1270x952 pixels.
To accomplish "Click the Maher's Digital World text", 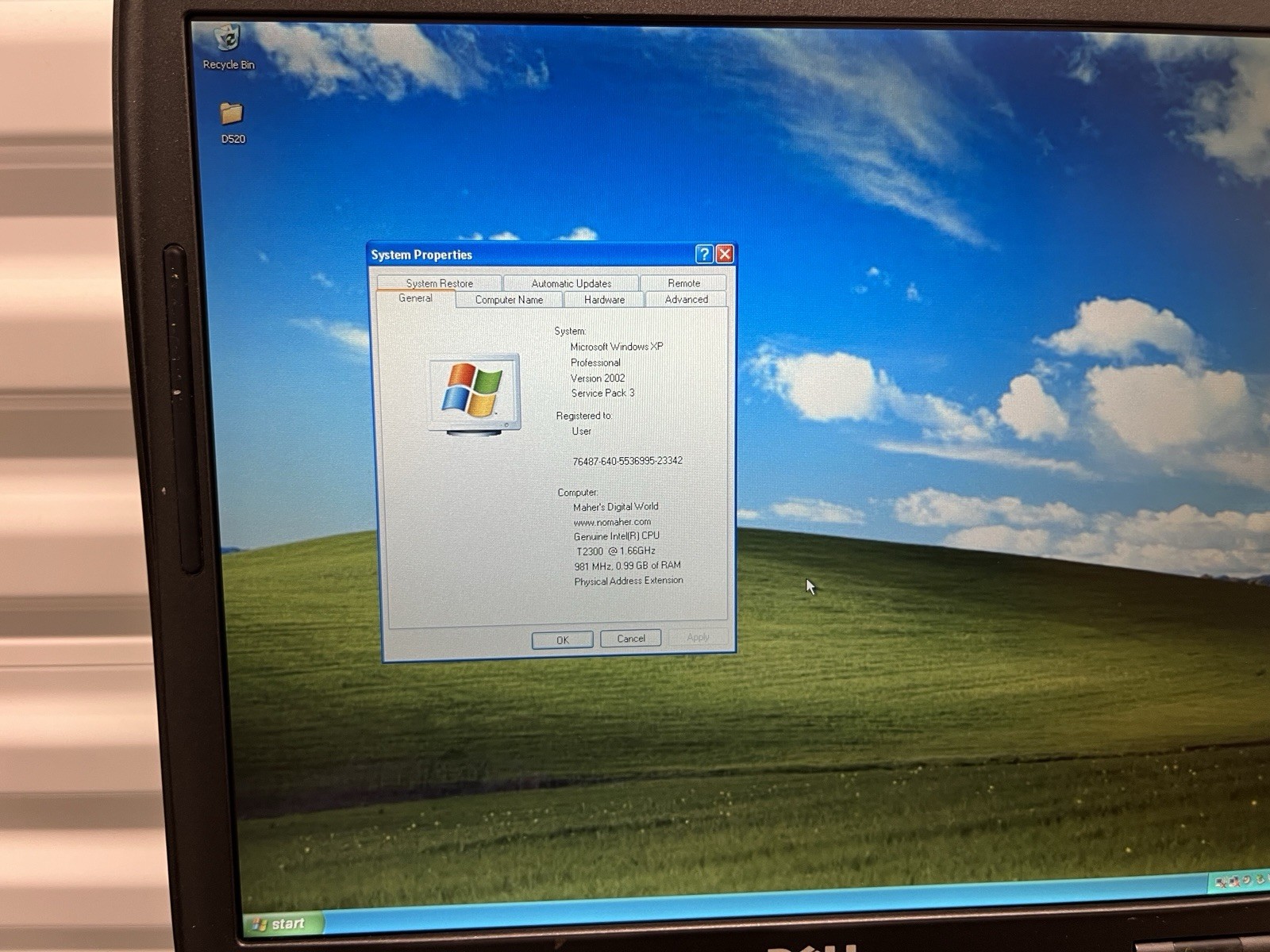I will pos(615,507).
